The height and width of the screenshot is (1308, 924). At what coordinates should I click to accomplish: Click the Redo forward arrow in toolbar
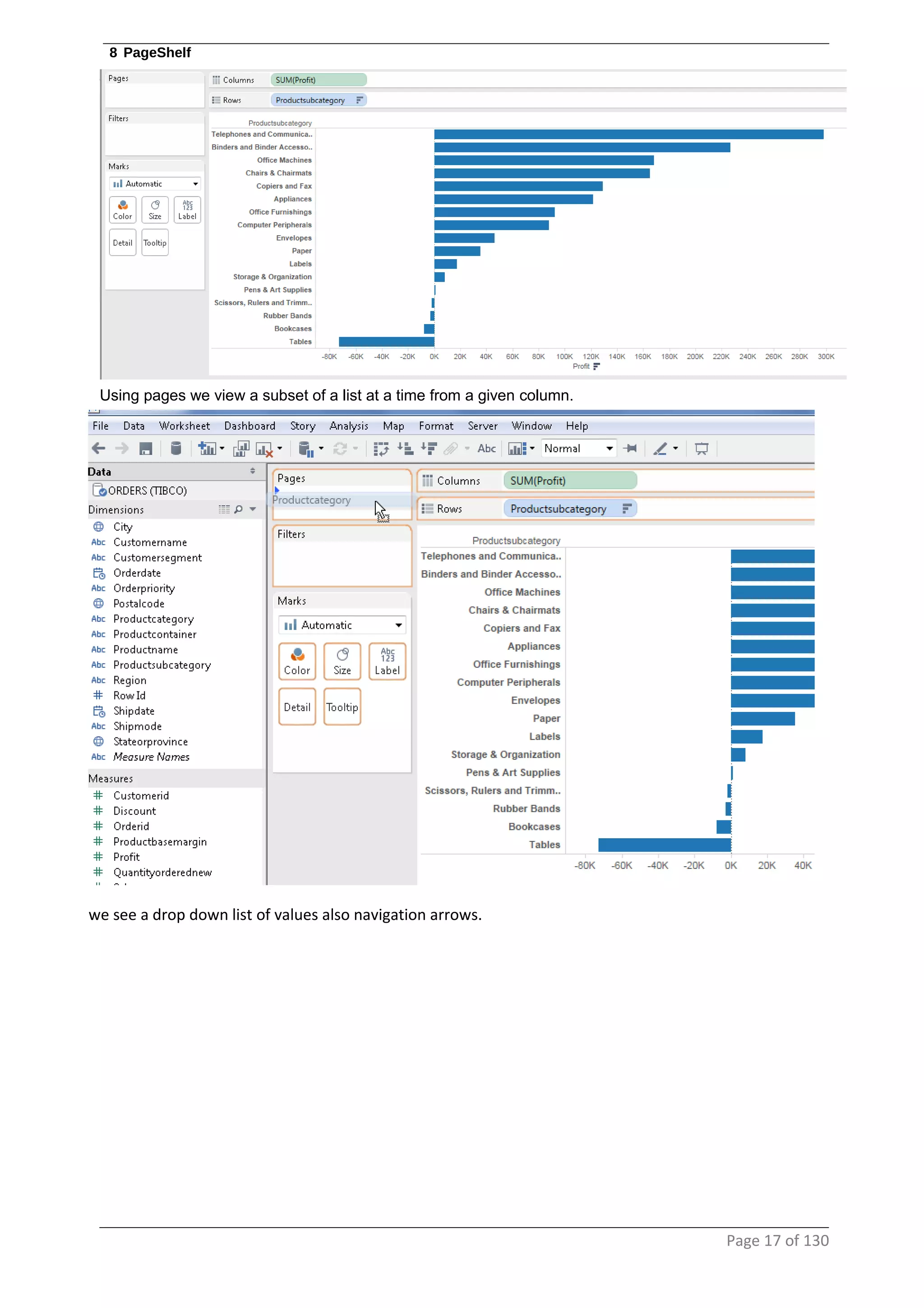(x=121, y=448)
